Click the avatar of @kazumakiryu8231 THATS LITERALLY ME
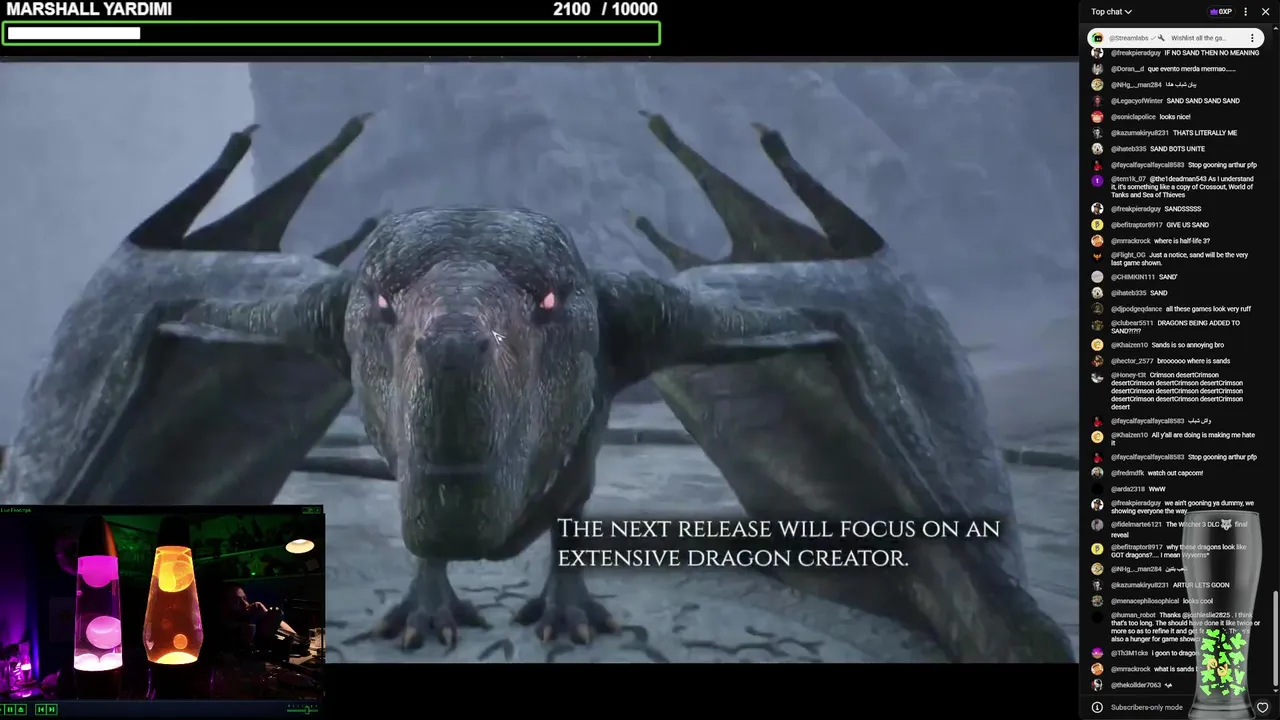 [x=1097, y=133]
